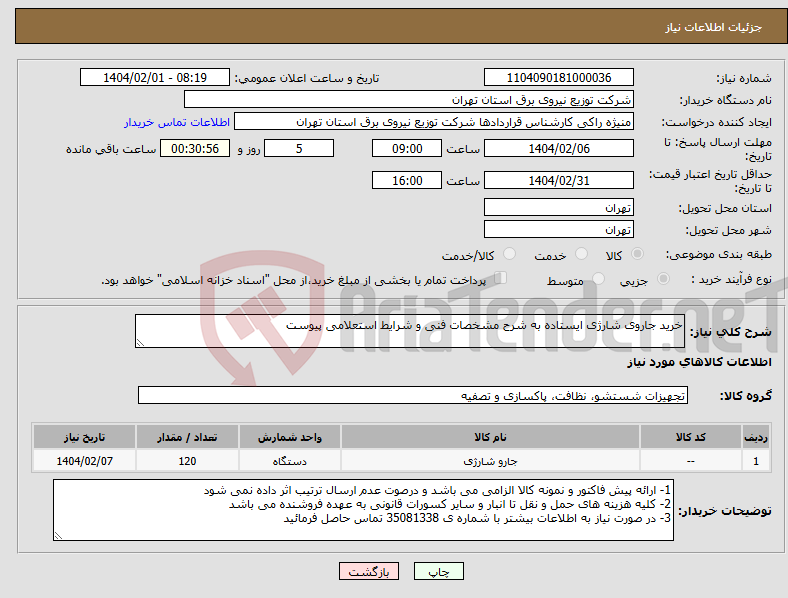Viewport: 788px width, 598px height.
Task: Click the request creator field منیژه راکی
Action: (x=434, y=122)
